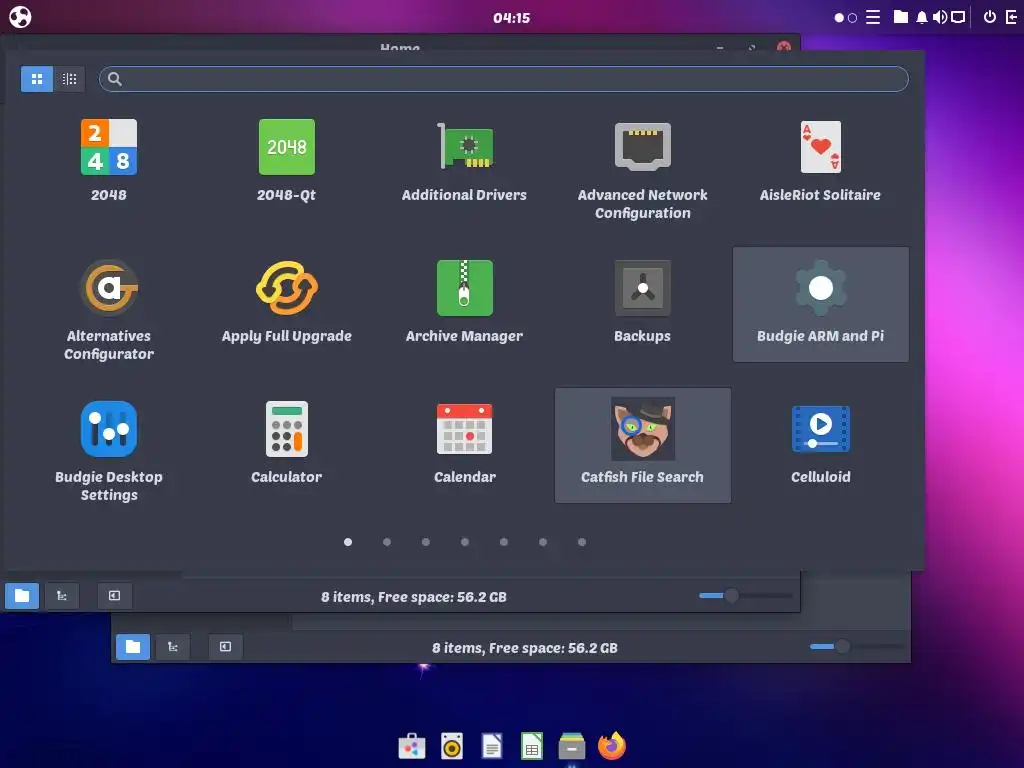This screenshot has width=1024, height=768.
Task: Go to the first app page dot
Action: point(348,542)
